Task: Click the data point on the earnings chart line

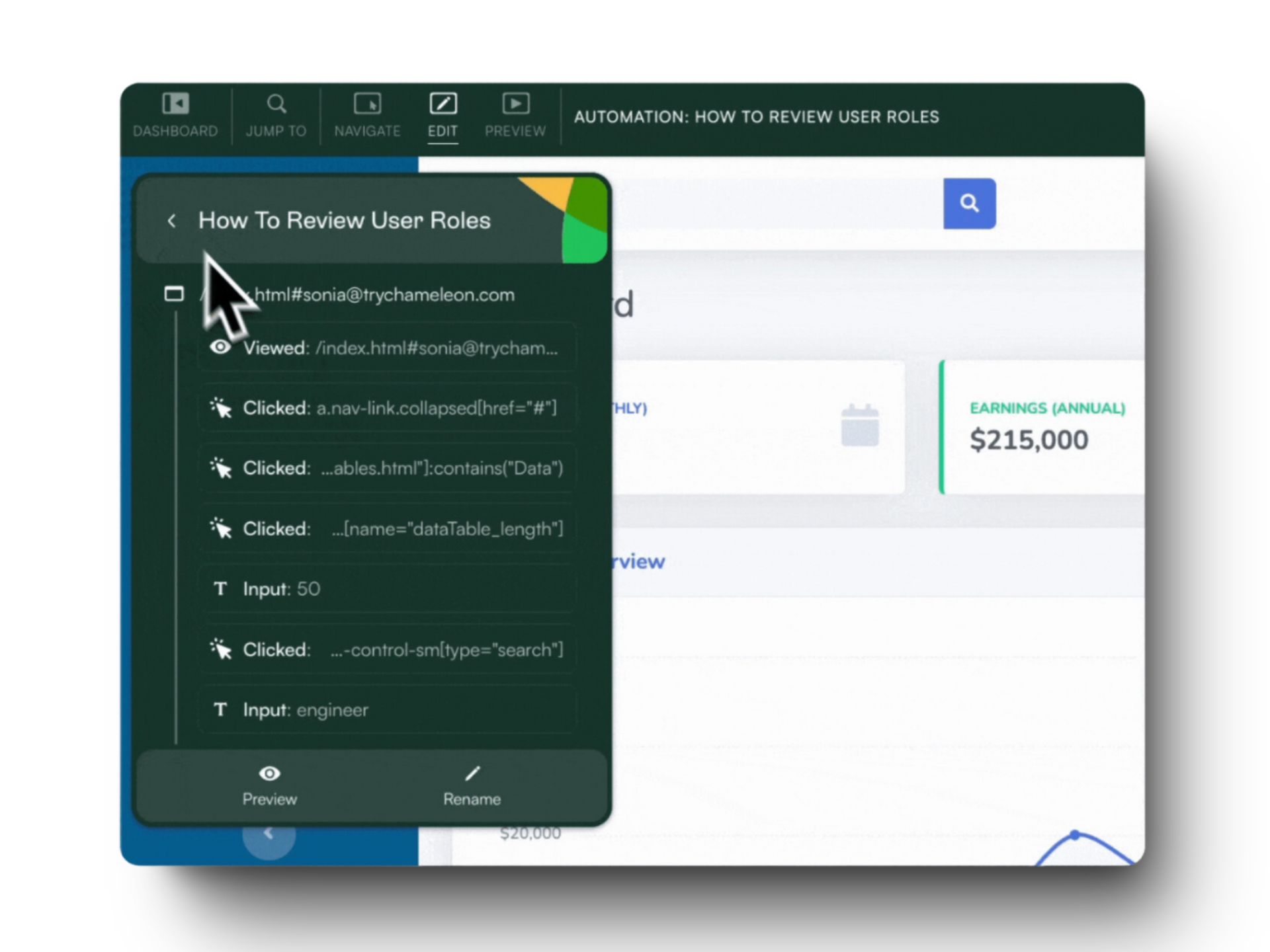Action: click(1075, 835)
